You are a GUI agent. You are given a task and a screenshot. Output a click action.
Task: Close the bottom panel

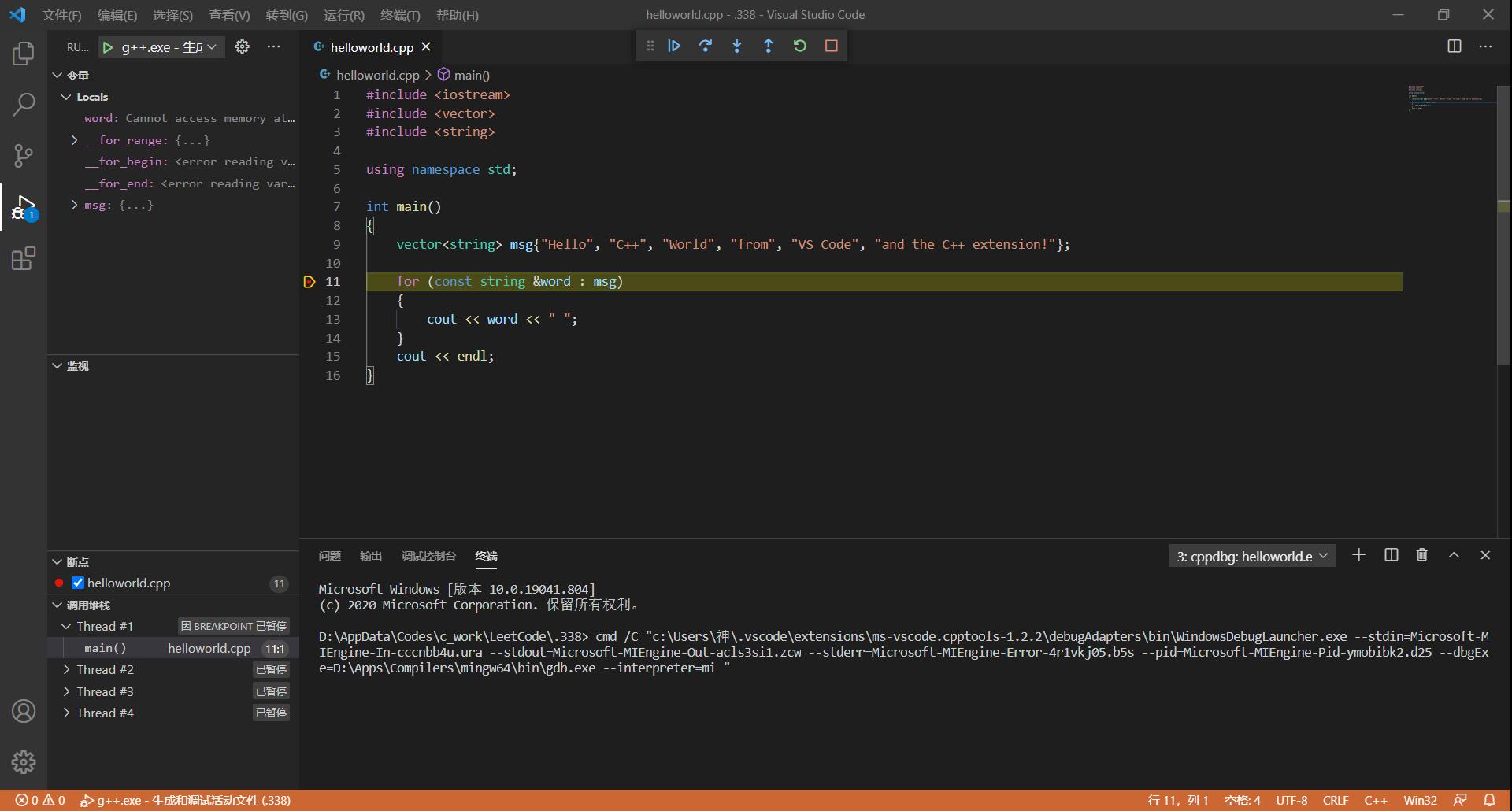(x=1485, y=555)
